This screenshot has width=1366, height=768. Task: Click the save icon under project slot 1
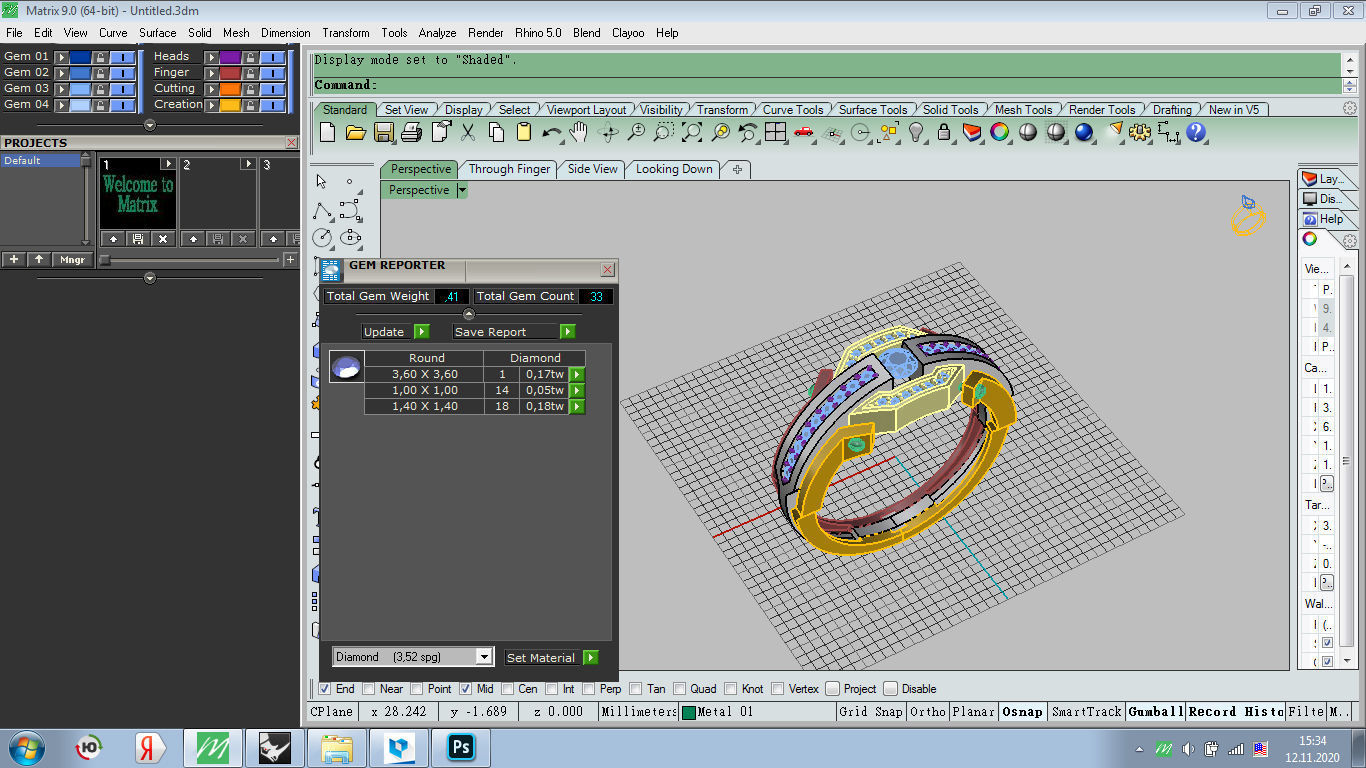click(137, 239)
